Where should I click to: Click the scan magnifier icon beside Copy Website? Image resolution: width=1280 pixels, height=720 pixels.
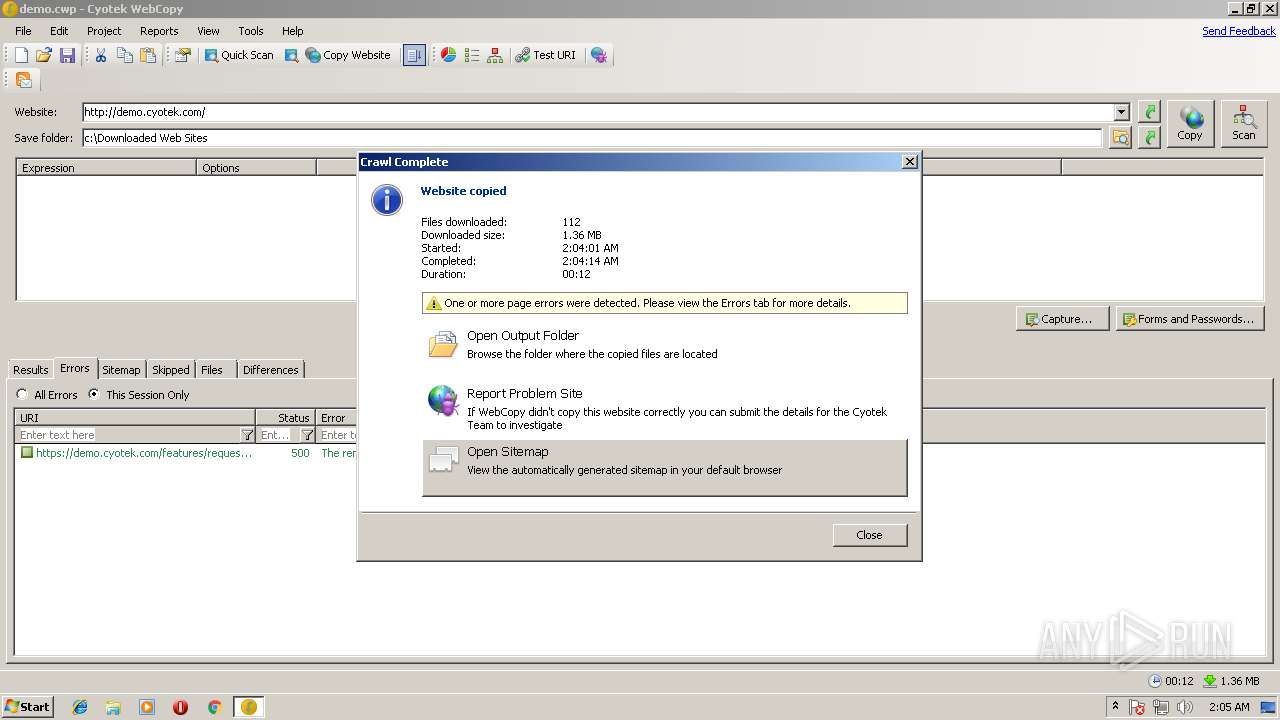(291, 55)
